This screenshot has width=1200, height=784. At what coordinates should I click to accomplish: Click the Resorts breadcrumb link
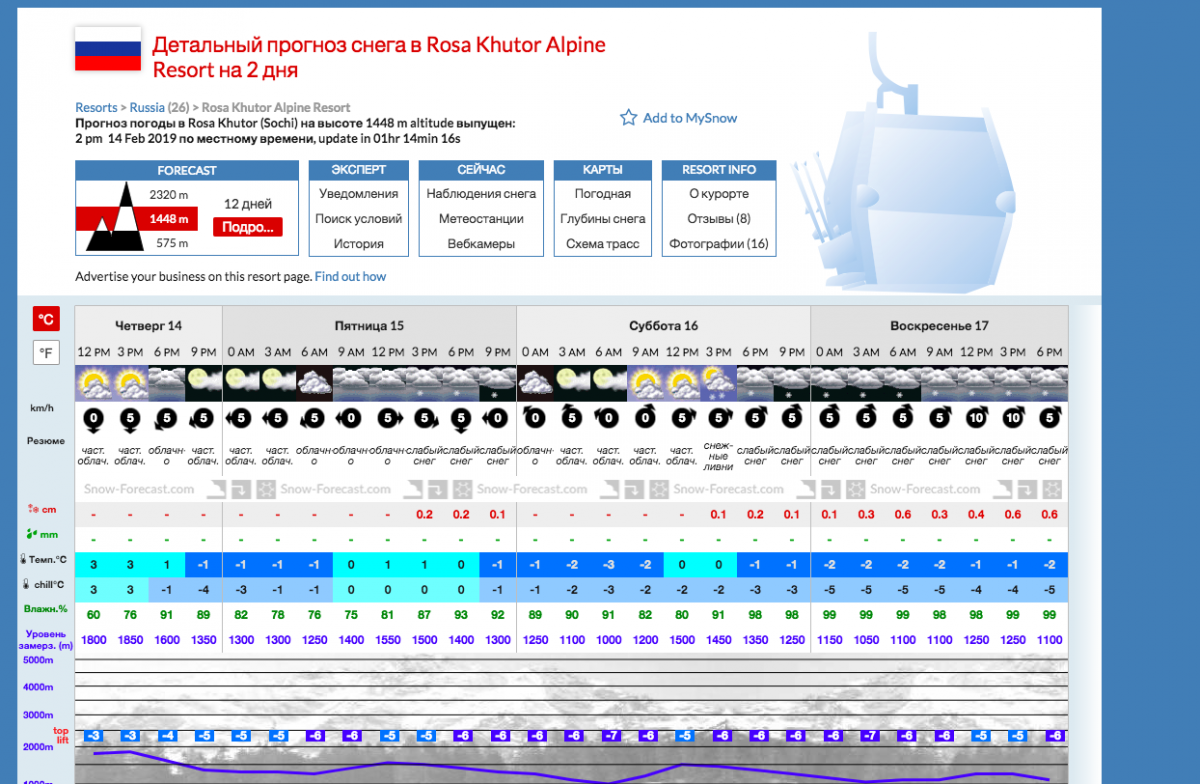[97, 107]
